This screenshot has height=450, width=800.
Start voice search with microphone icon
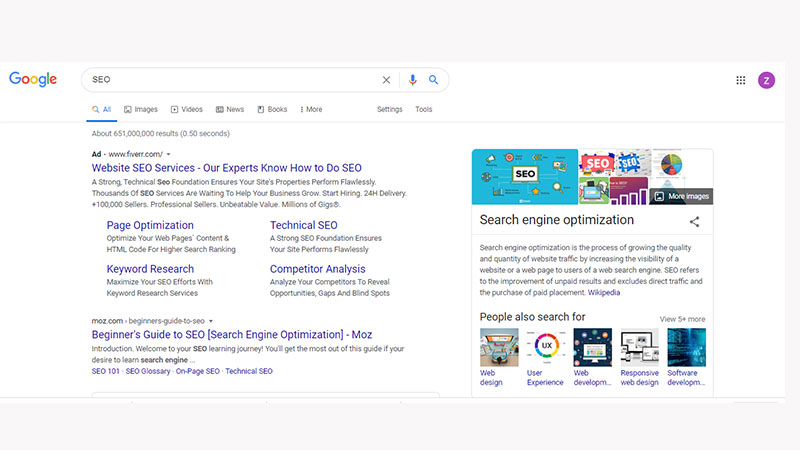click(x=412, y=80)
